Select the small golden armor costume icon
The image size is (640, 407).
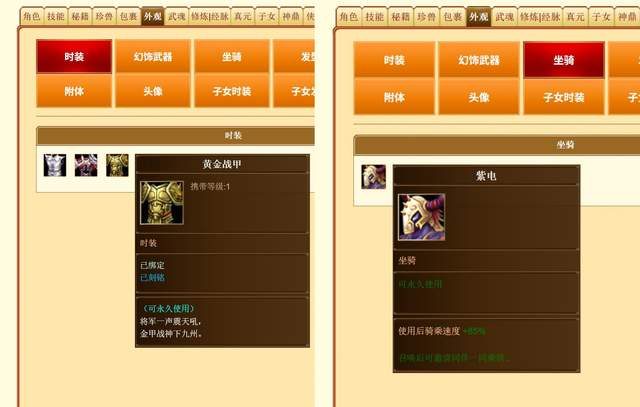point(117,165)
